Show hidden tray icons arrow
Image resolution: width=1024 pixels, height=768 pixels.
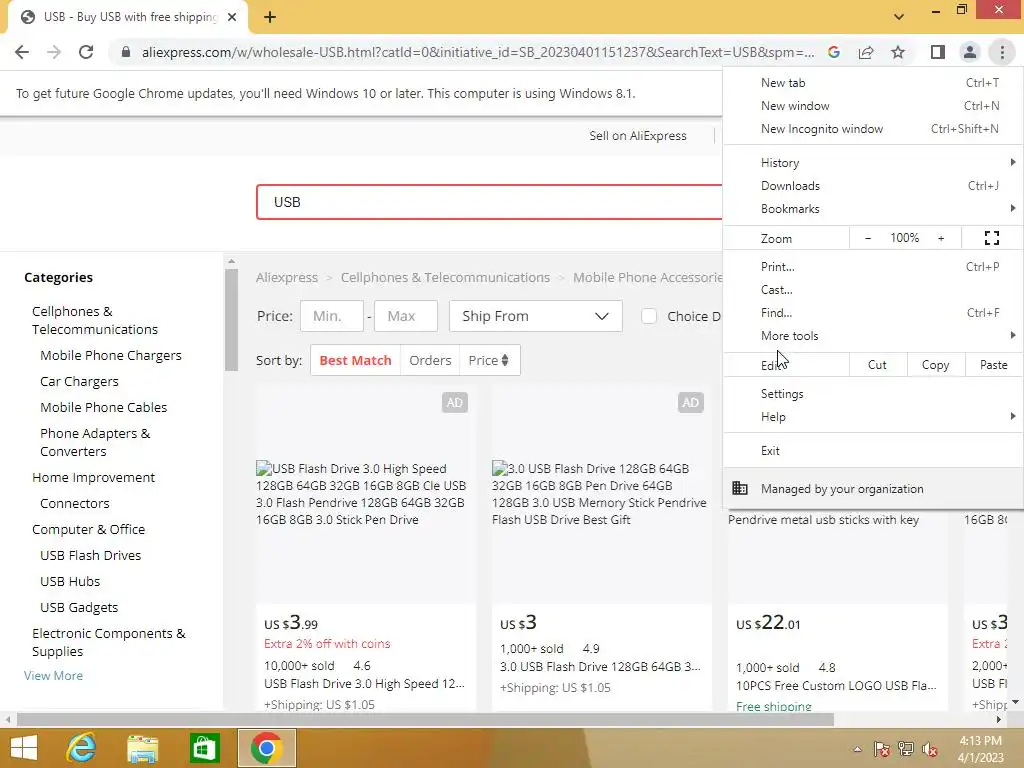(x=857, y=749)
